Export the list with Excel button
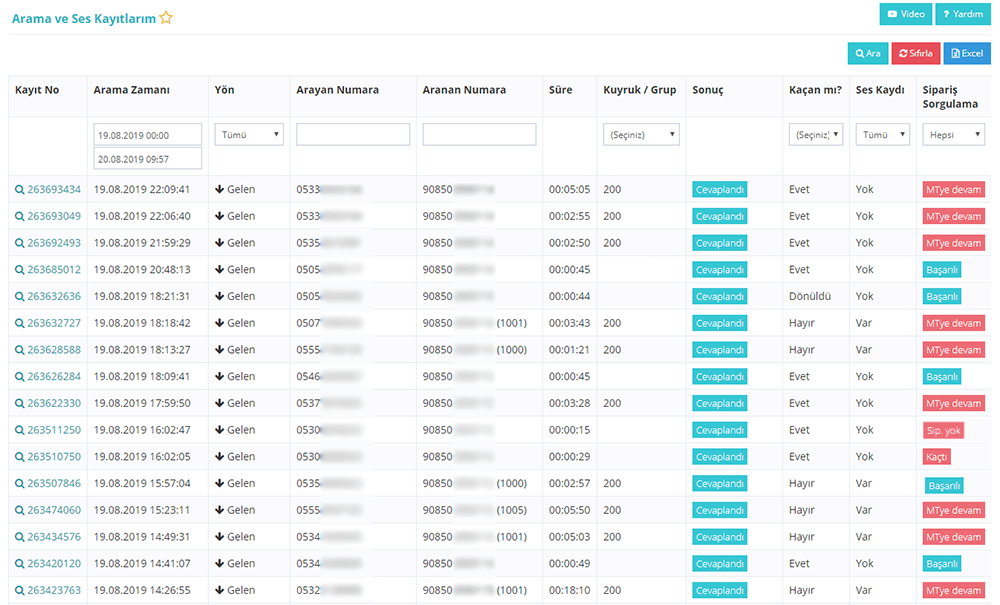The height and width of the screenshot is (605, 1000). (966, 53)
